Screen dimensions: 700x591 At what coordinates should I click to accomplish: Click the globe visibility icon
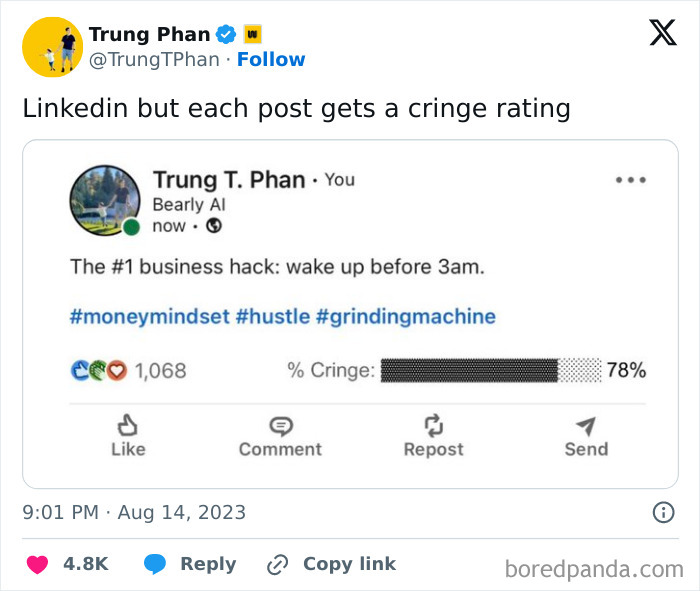[212, 226]
